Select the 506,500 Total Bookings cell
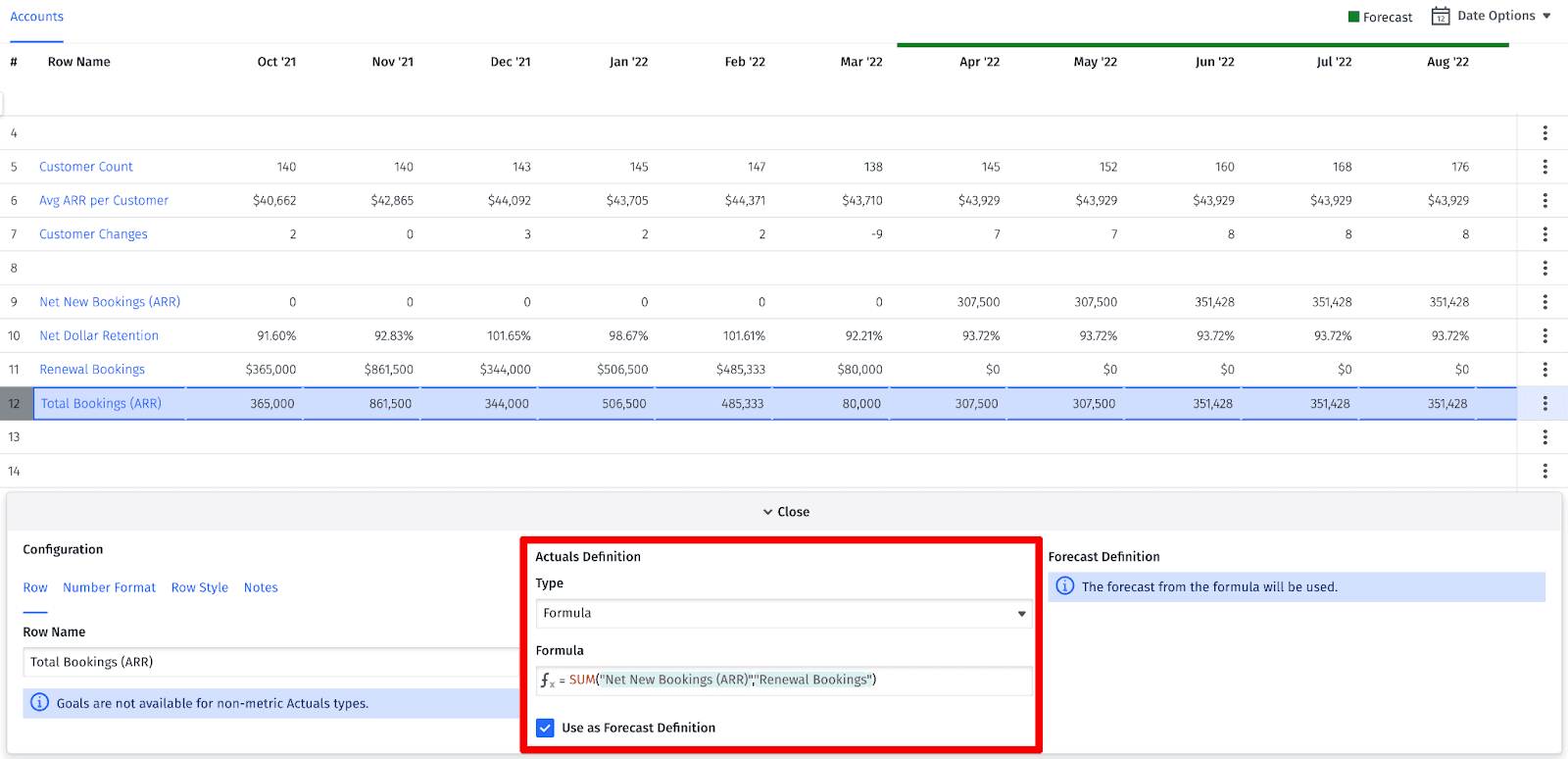 coord(623,403)
